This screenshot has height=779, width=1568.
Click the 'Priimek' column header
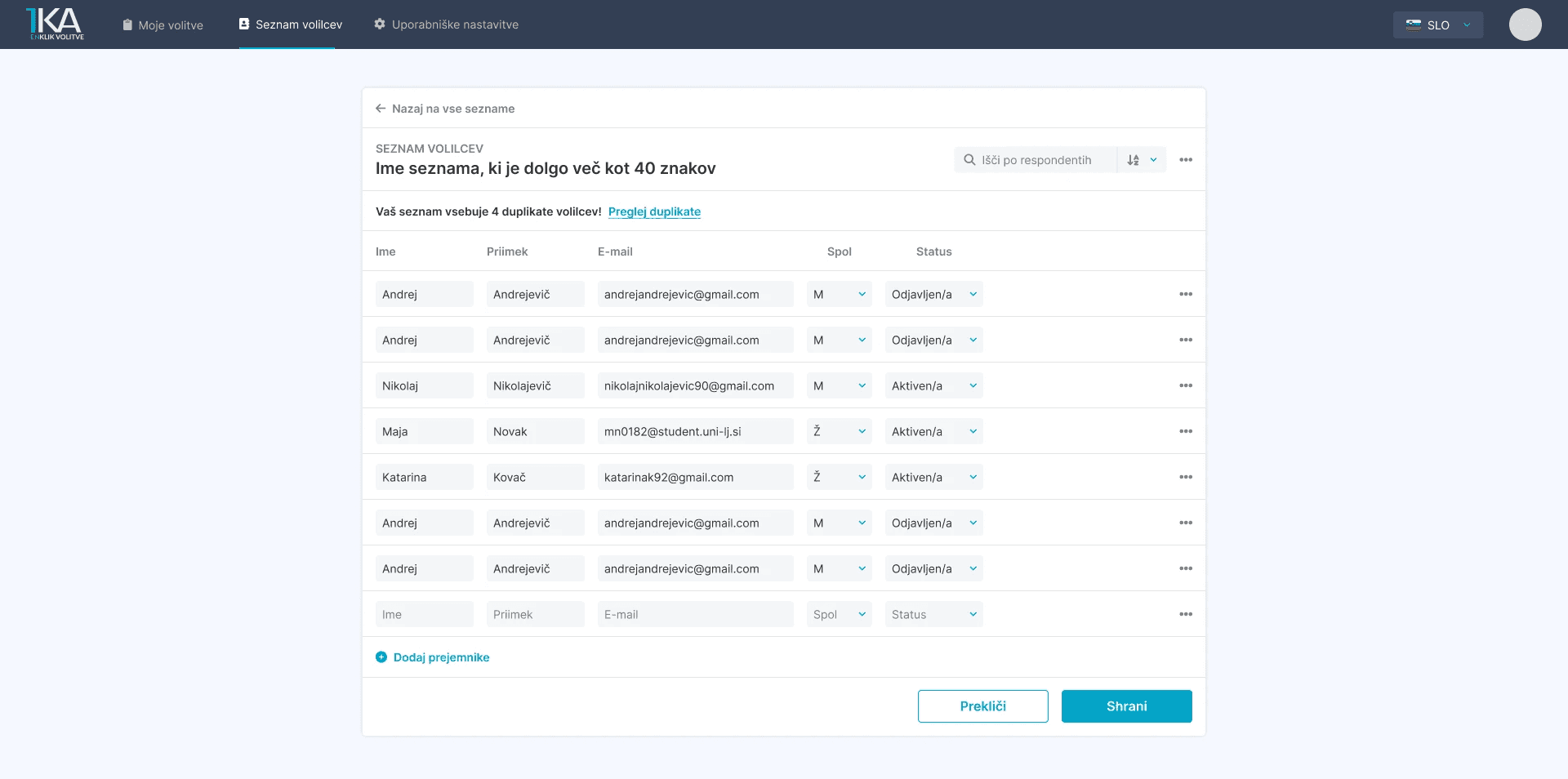pyautogui.click(x=507, y=252)
